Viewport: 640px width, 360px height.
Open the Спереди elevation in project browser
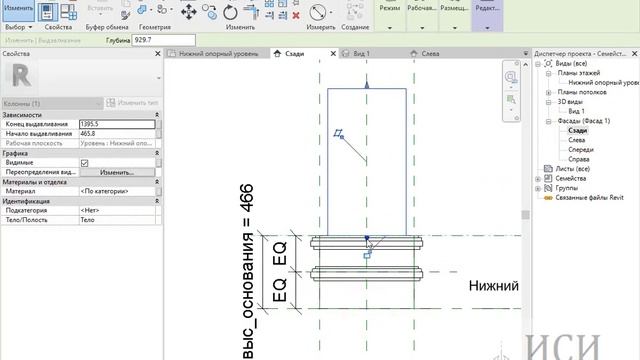[581, 150]
